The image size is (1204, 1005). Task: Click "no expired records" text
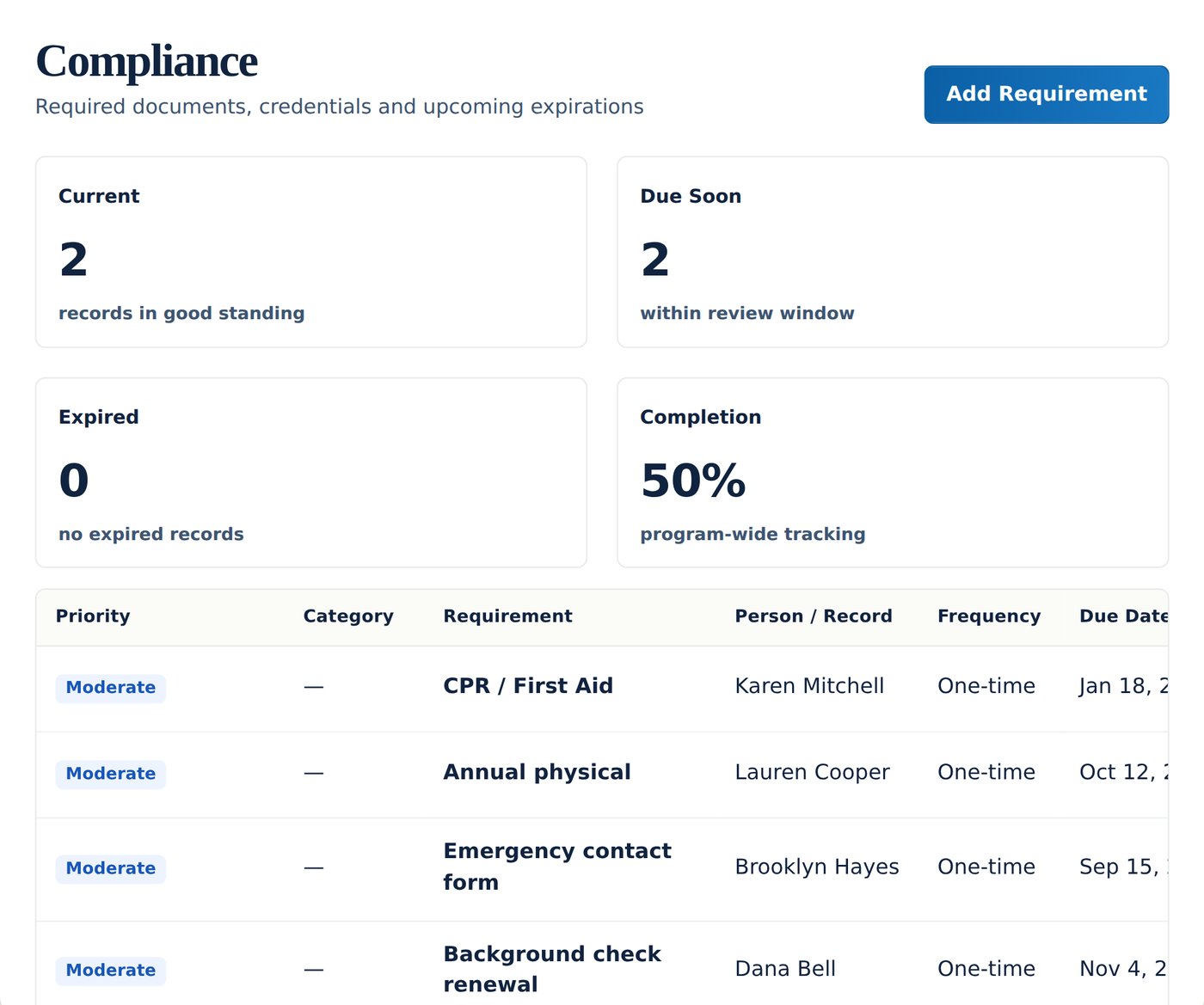pos(151,534)
